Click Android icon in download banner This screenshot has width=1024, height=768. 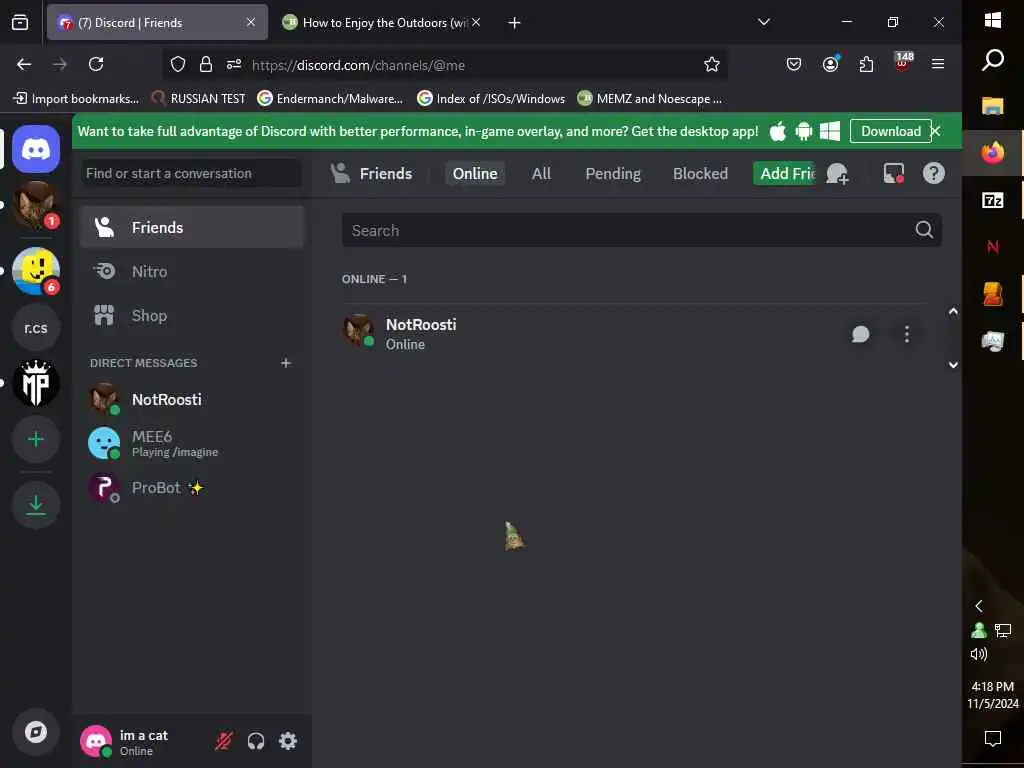(803, 131)
